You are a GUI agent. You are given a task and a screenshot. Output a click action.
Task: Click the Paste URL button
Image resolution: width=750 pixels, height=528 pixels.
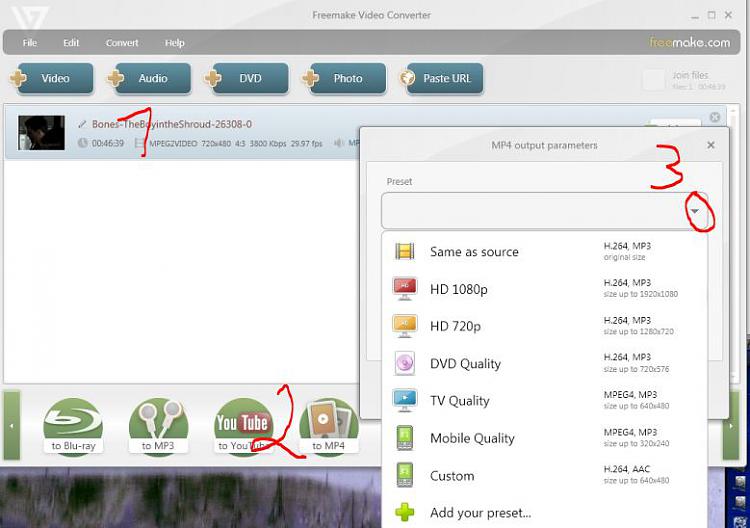442,78
